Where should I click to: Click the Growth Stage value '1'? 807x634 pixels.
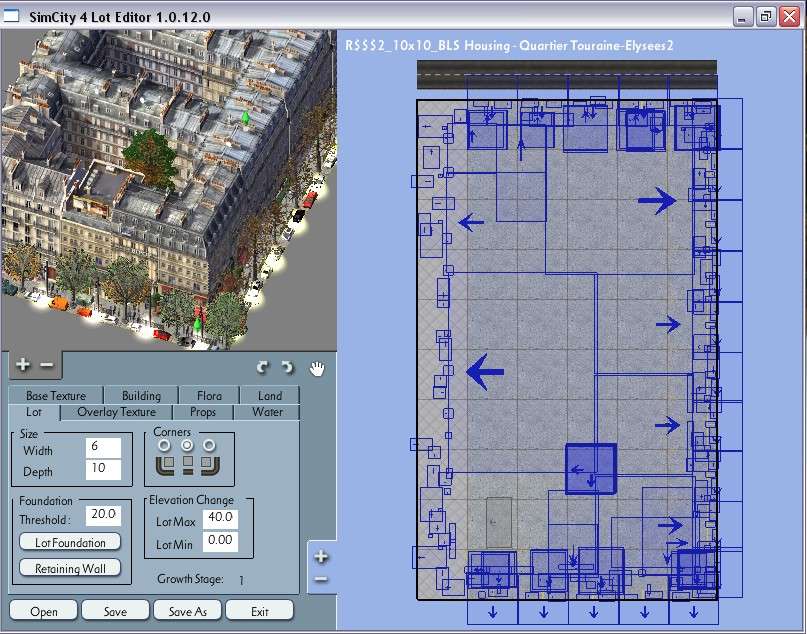coord(241,580)
